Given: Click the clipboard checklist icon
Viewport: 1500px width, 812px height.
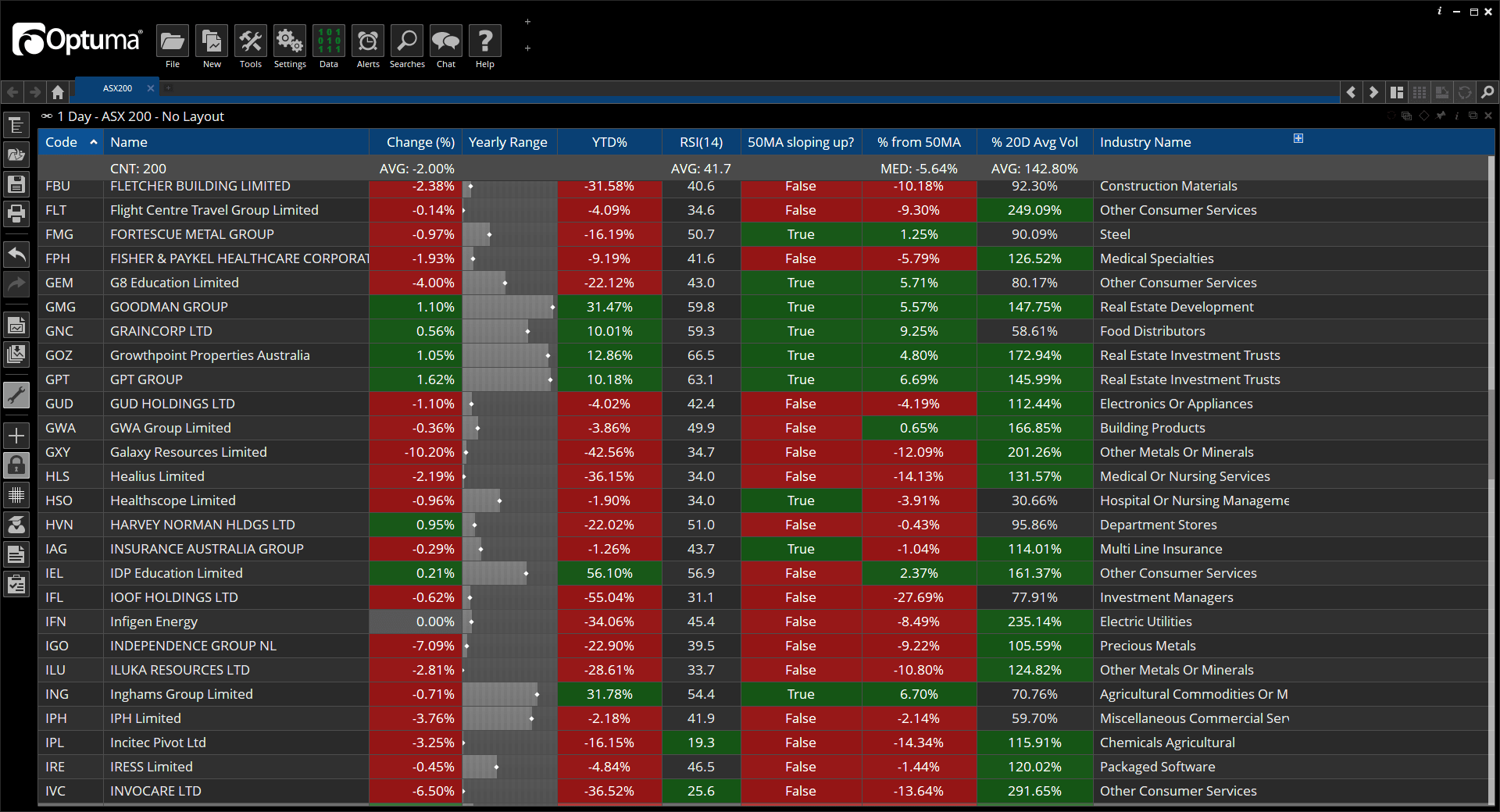Looking at the screenshot, I should (16, 584).
